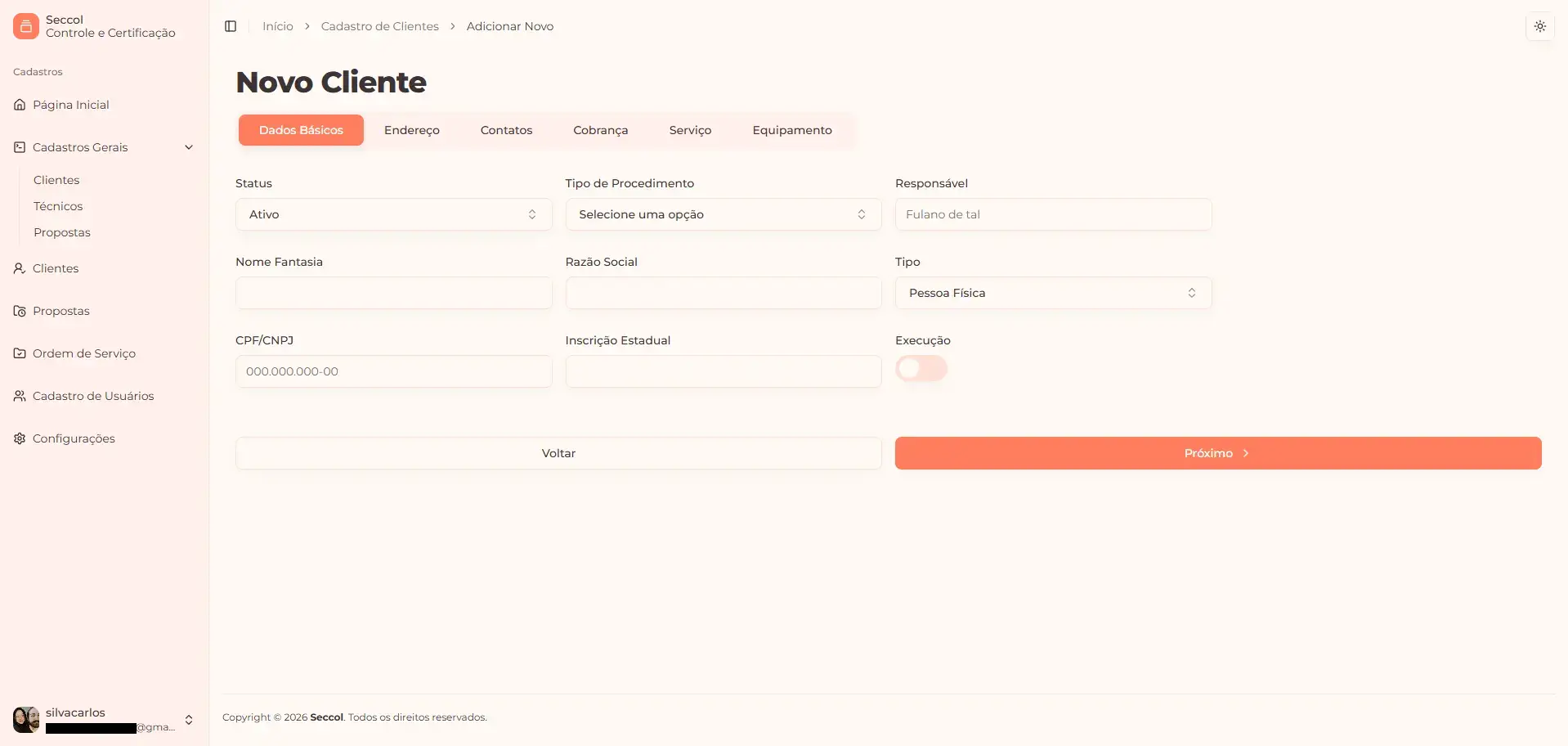The image size is (1568, 746).
Task: Enable the Execução switch
Action: pyautogui.click(x=921, y=368)
